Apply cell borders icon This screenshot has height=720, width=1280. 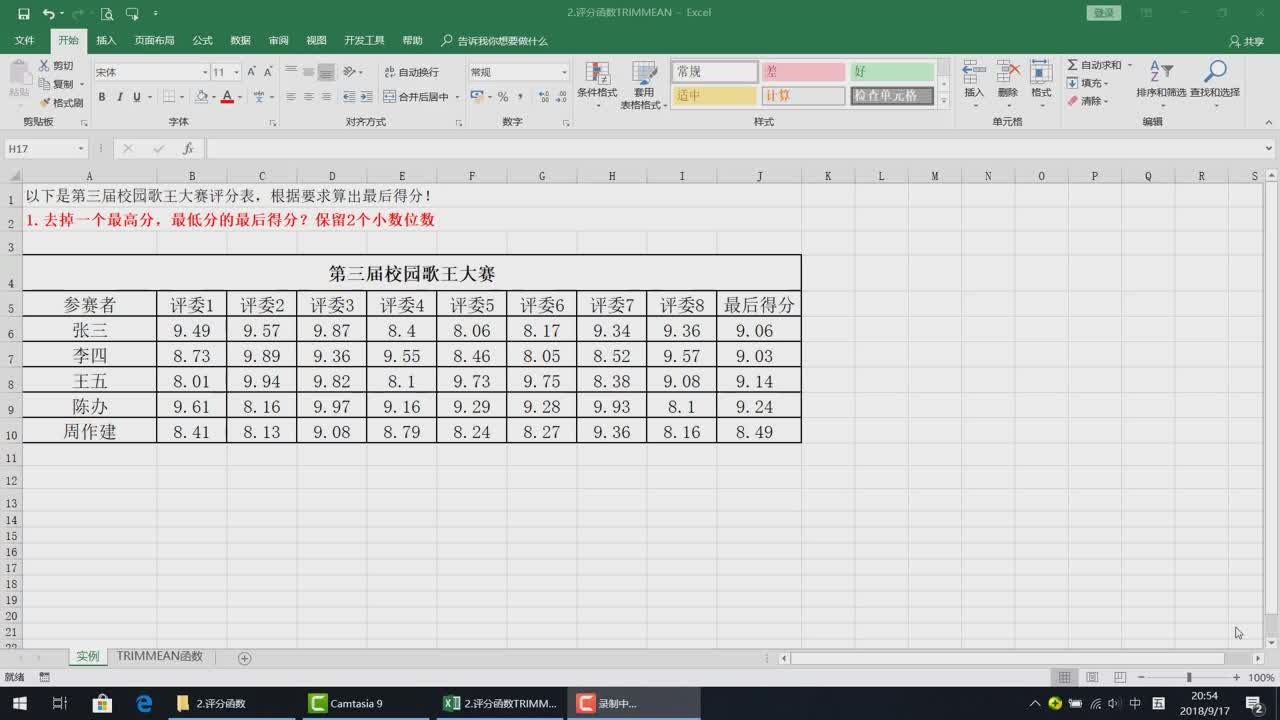coord(168,97)
